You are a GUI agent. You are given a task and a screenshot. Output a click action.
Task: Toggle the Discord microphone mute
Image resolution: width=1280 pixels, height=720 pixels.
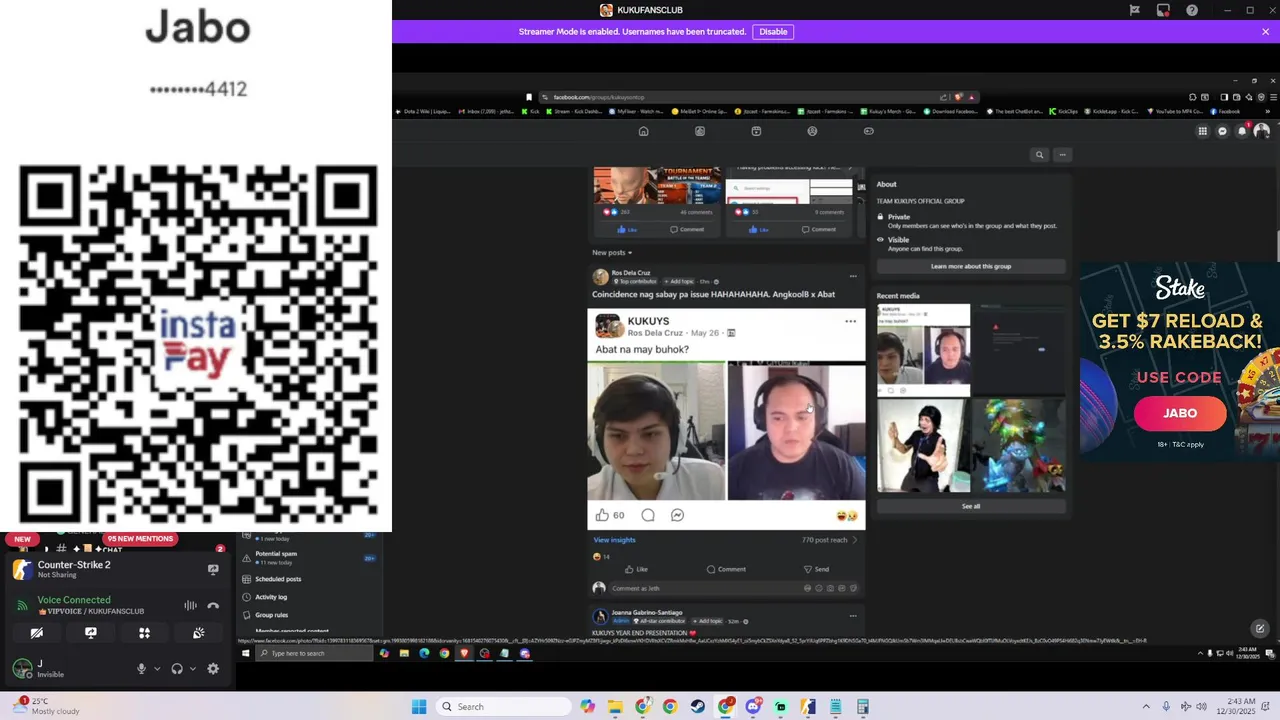click(141, 669)
